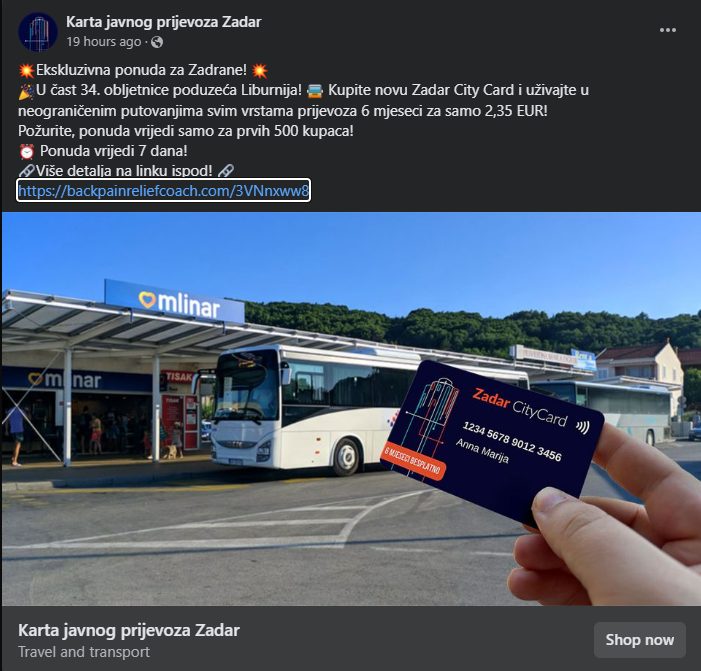Click the bottom headline 'Karta javnog prijevoza Zadar'
This screenshot has width=701, height=671.
(x=129, y=630)
